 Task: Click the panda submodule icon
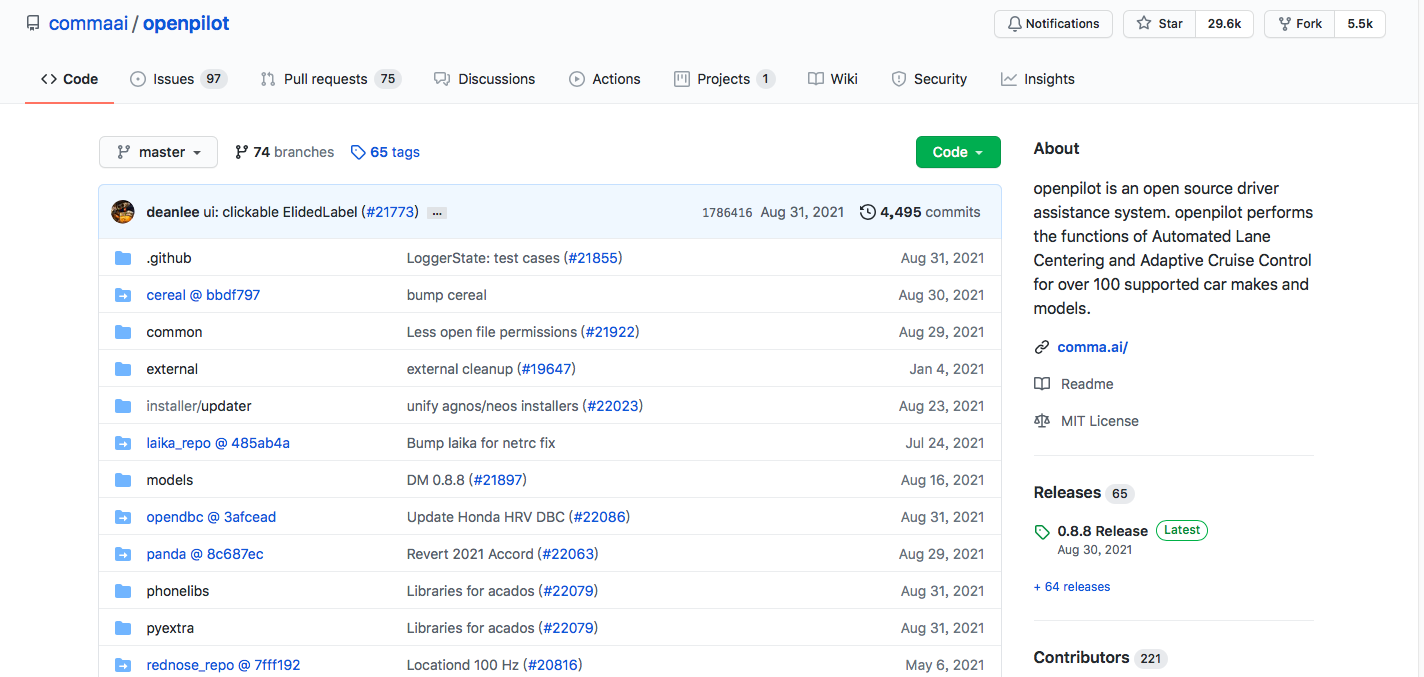pyautogui.click(x=123, y=554)
